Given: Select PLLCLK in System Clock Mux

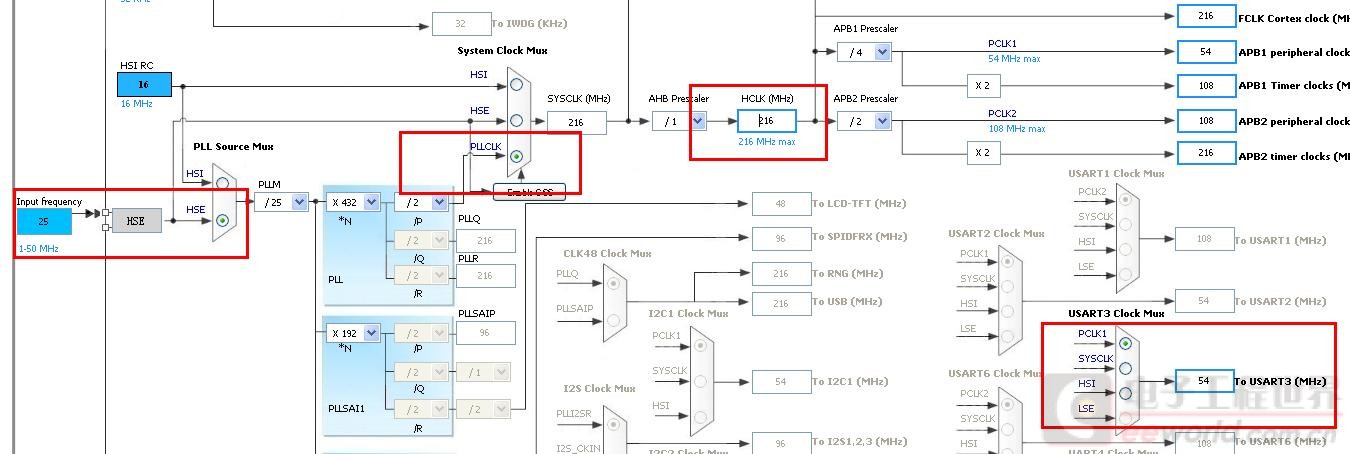Looking at the screenshot, I should tap(516, 156).
